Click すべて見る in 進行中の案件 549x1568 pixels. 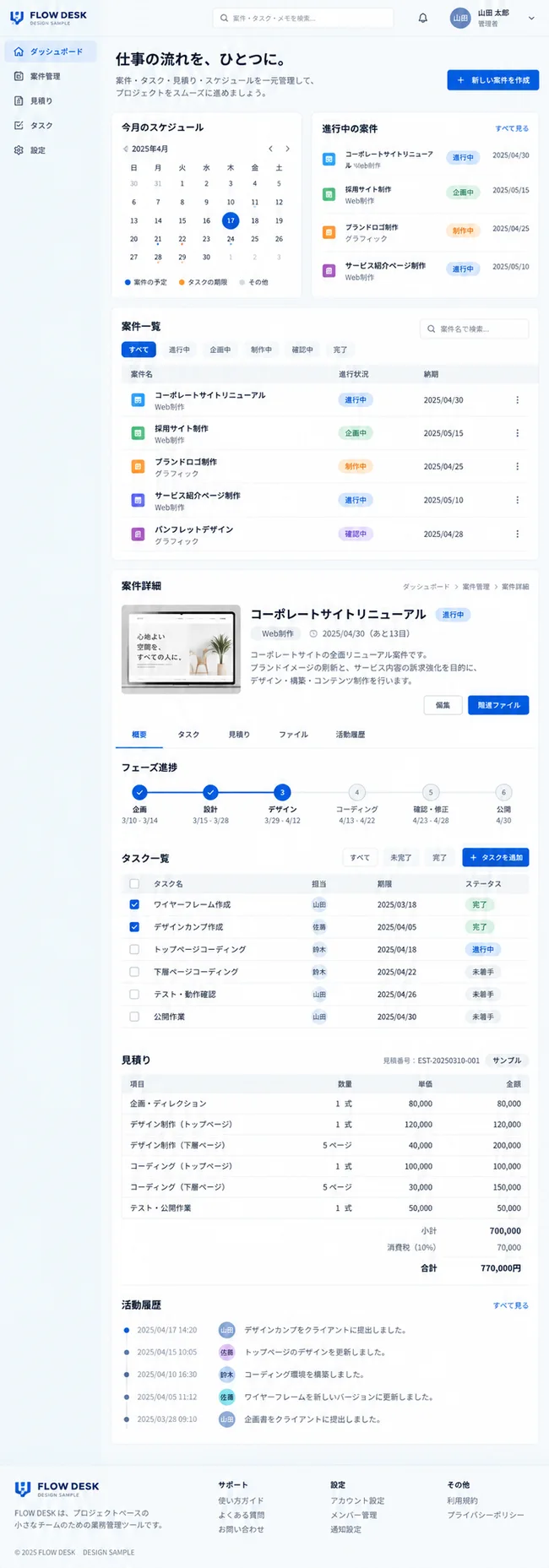512,128
